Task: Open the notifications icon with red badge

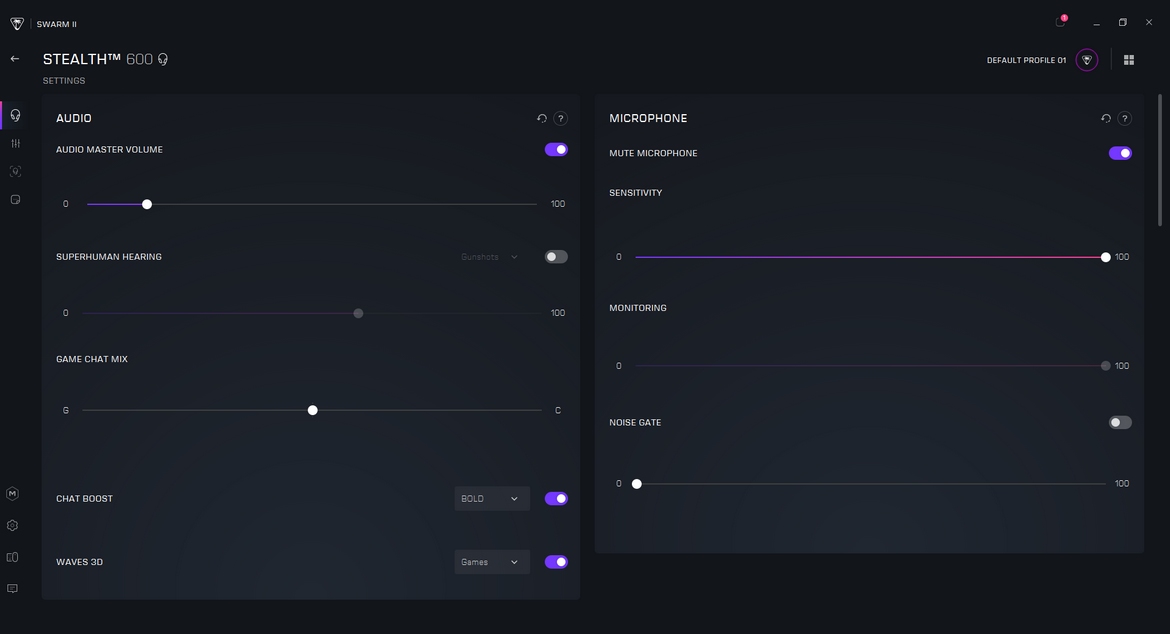Action: click(1060, 22)
